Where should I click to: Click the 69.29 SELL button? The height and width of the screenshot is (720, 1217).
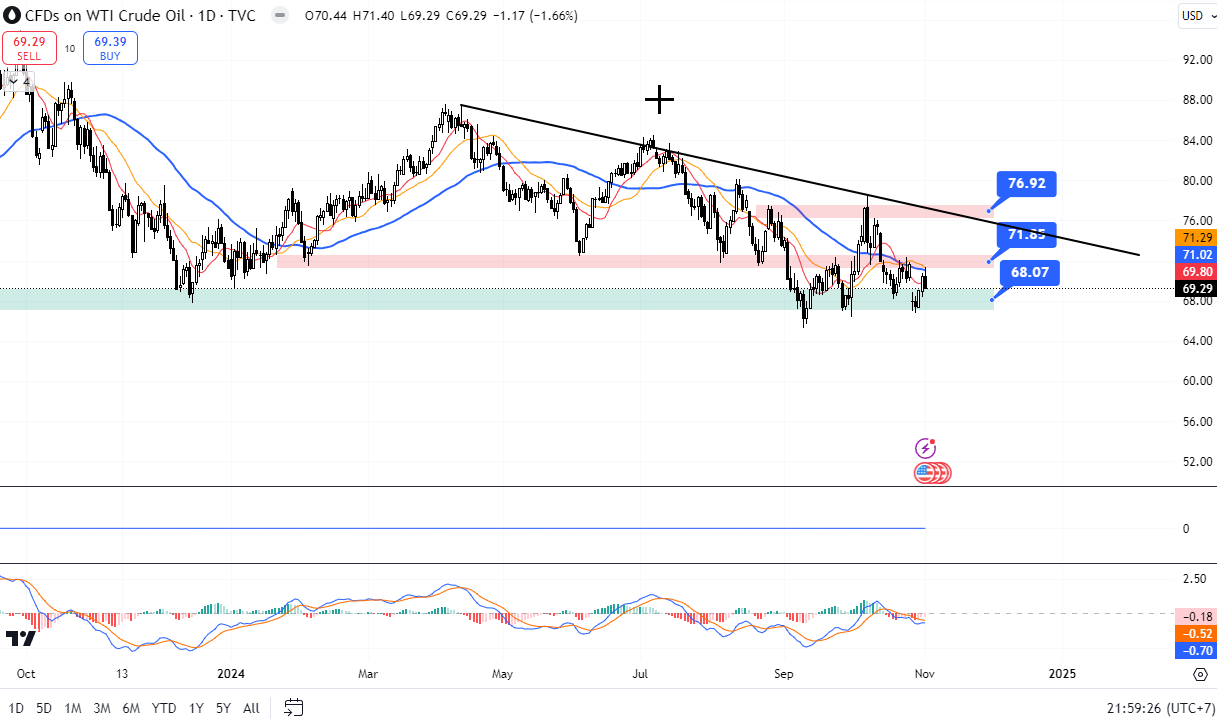[29, 48]
